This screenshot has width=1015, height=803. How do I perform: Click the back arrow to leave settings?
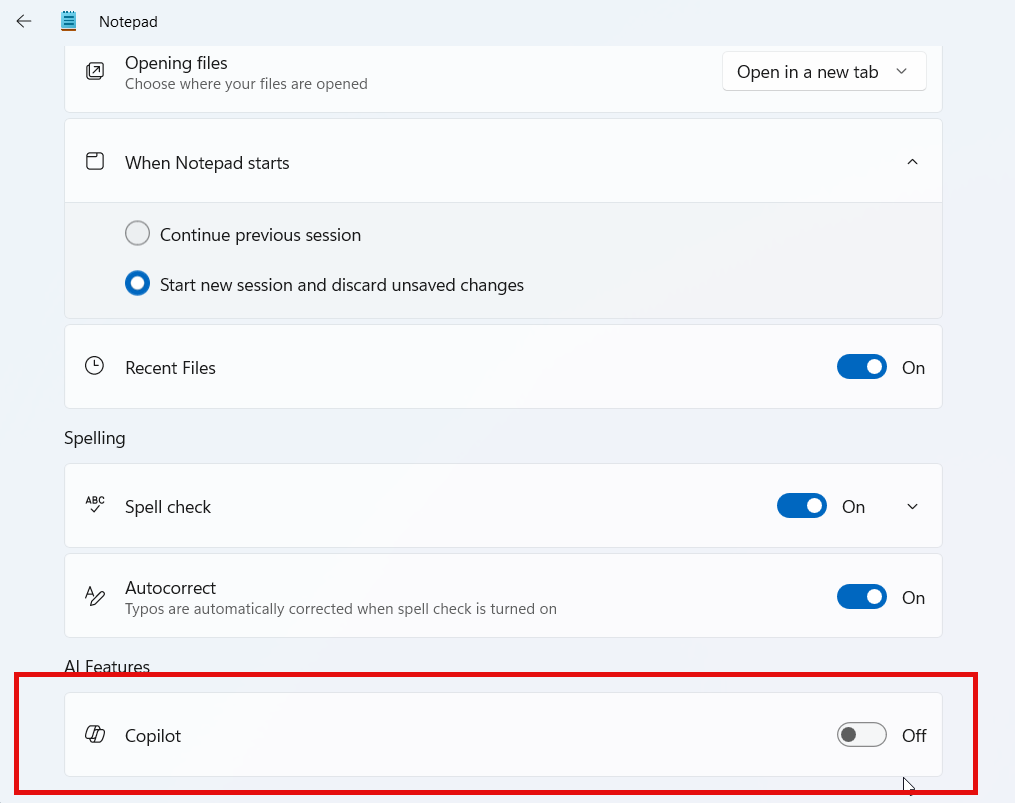click(23, 20)
